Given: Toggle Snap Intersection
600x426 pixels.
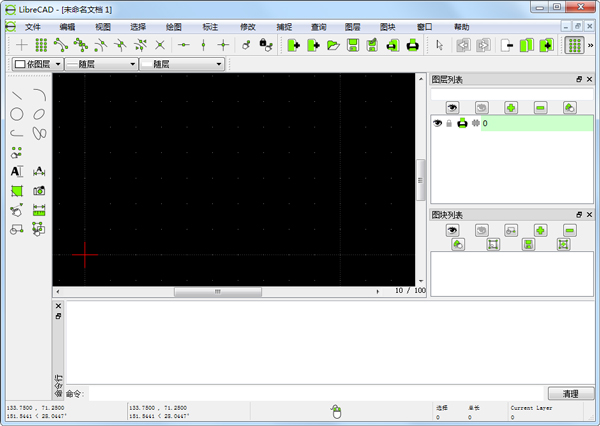Looking at the screenshot, I should pyautogui.click(x=160, y=45).
